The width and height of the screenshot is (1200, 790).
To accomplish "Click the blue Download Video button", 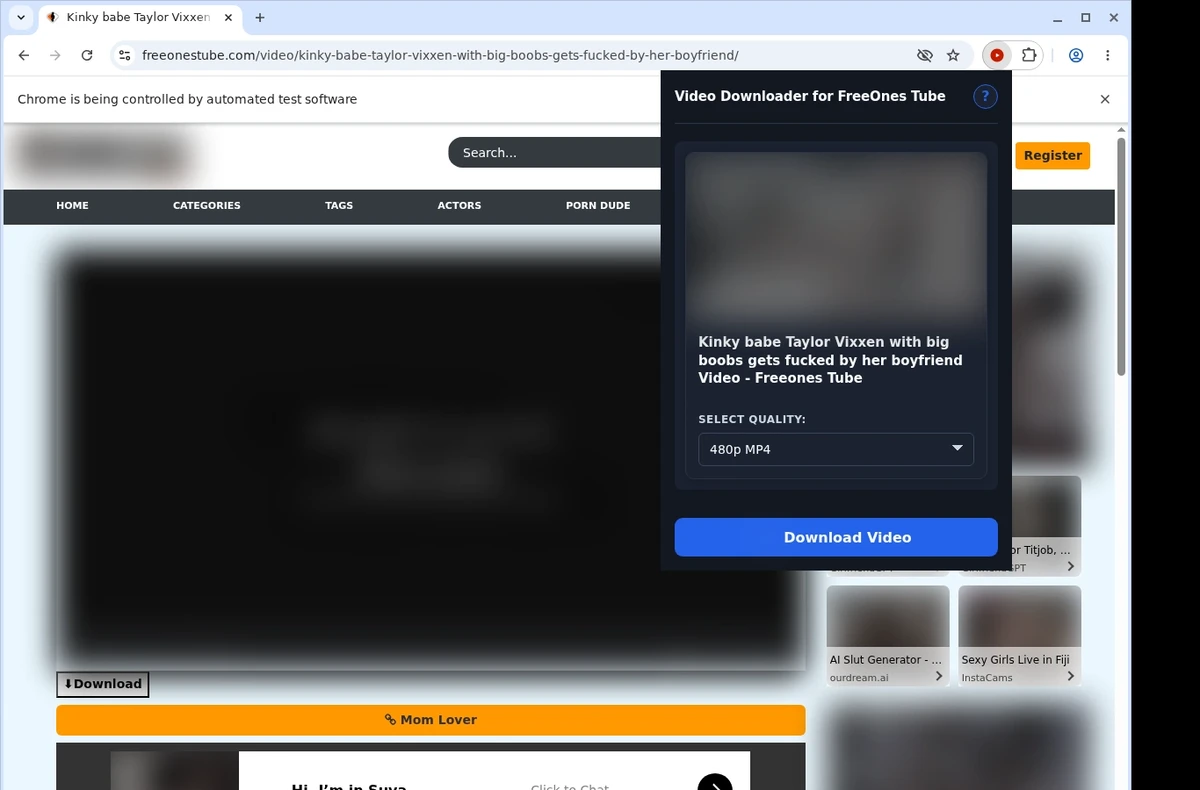I will click(836, 537).
